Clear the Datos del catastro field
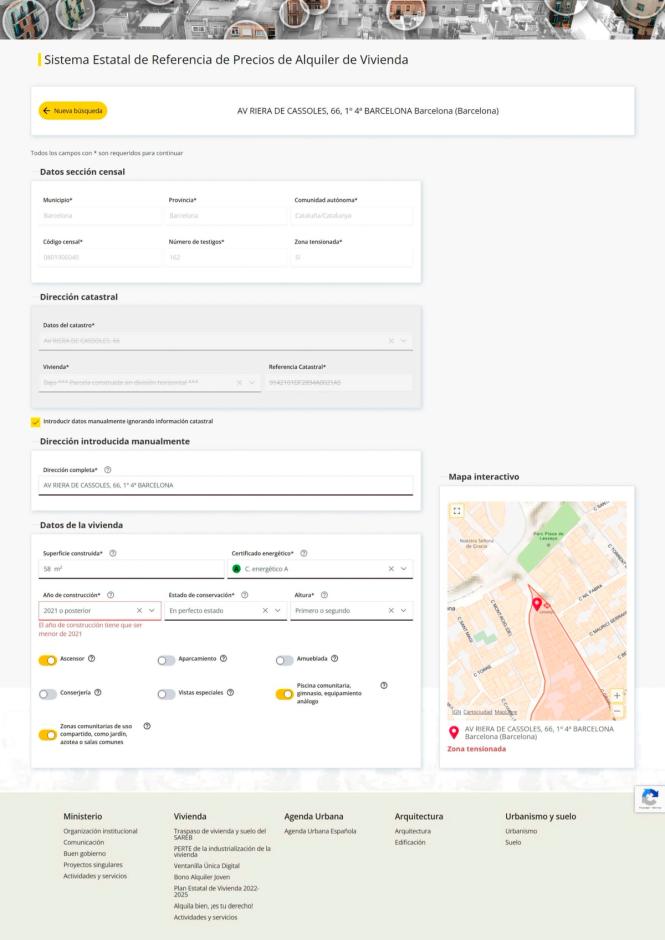This screenshot has width=665, height=940. 391,341
